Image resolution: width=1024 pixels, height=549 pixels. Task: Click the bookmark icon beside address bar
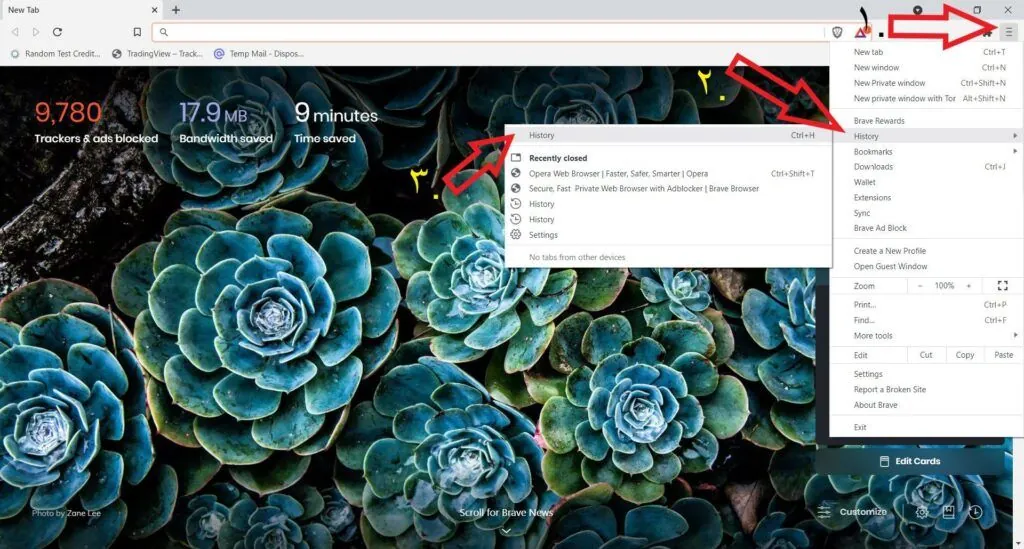pyautogui.click(x=137, y=32)
